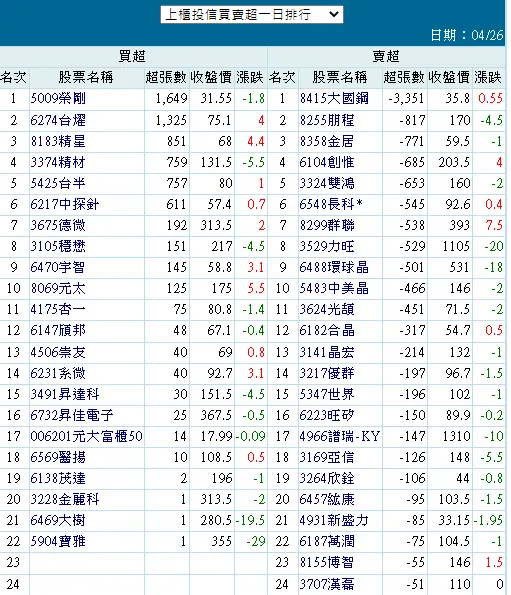View the 3491昇達科 stock details
Viewport: 511px width, 595px height.
pos(65,394)
